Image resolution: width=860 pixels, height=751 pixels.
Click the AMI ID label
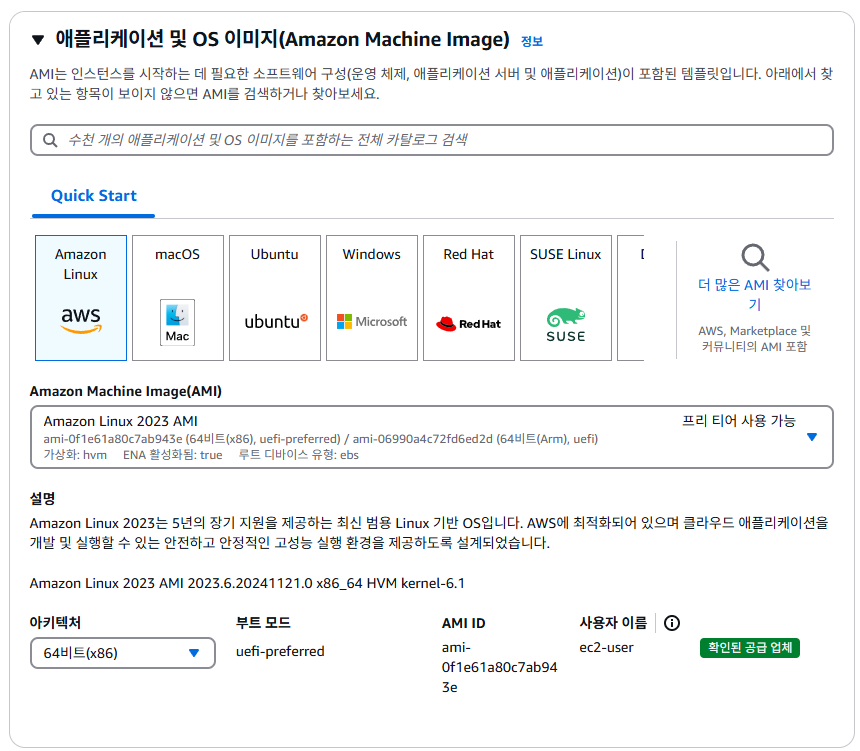point(463,623)
